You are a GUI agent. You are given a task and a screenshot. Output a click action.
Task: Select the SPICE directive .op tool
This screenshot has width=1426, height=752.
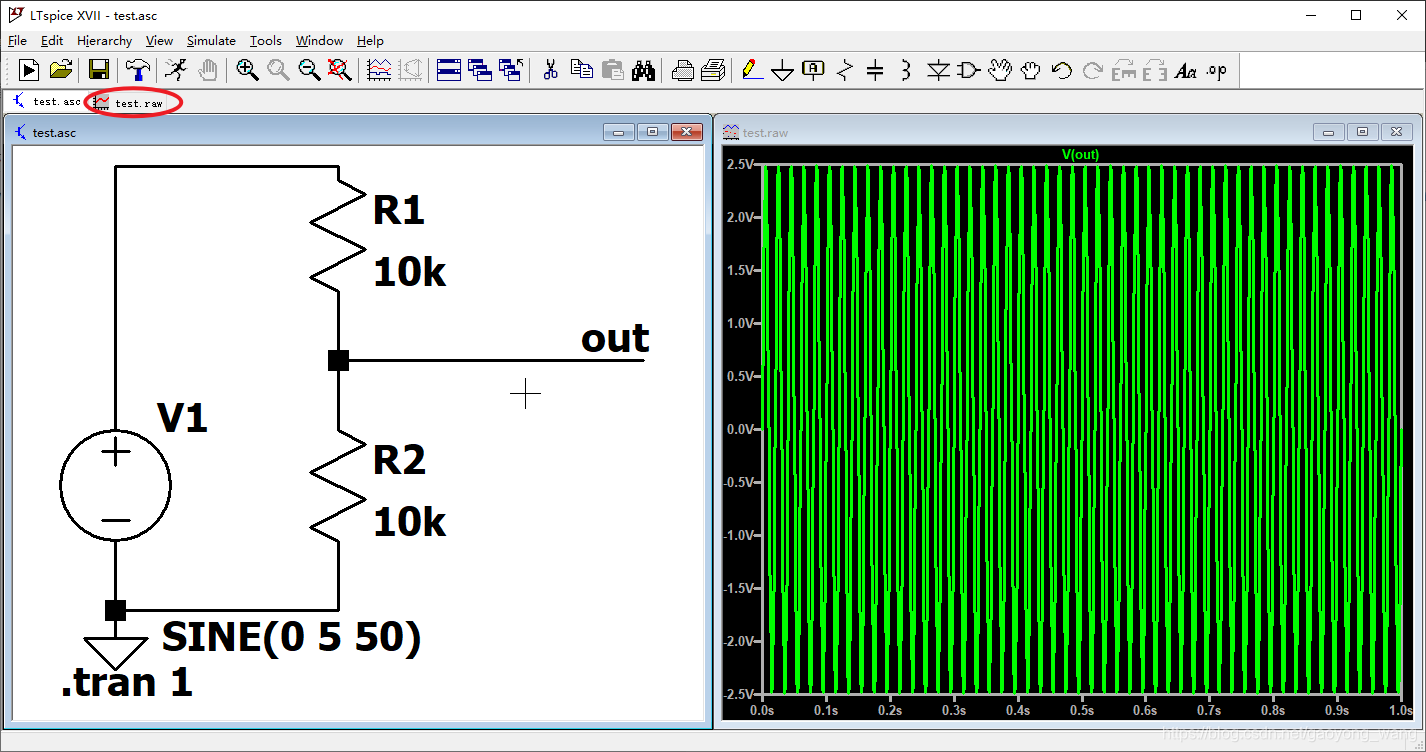(1217, 70)
